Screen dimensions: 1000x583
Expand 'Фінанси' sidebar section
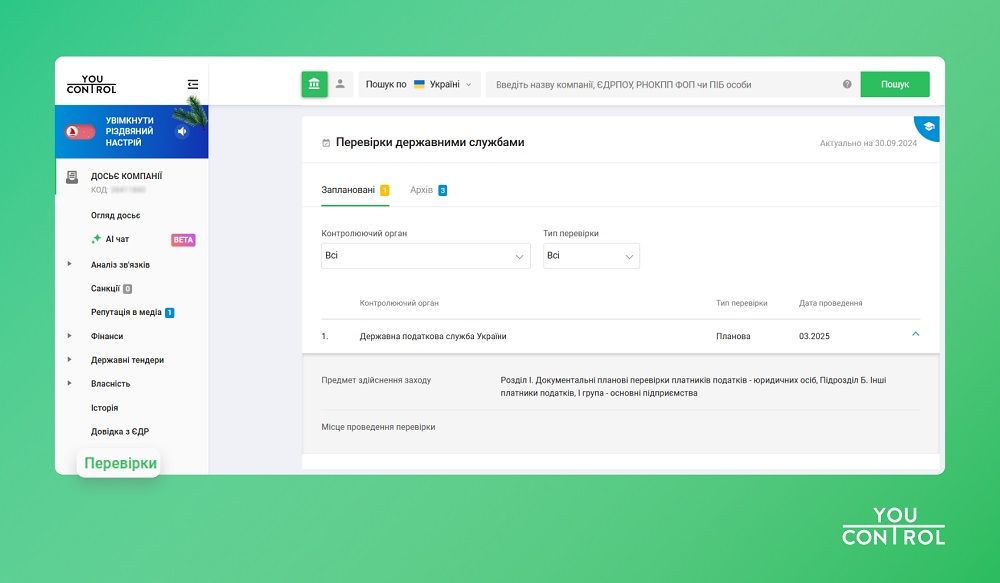click(x=70, y=336)
